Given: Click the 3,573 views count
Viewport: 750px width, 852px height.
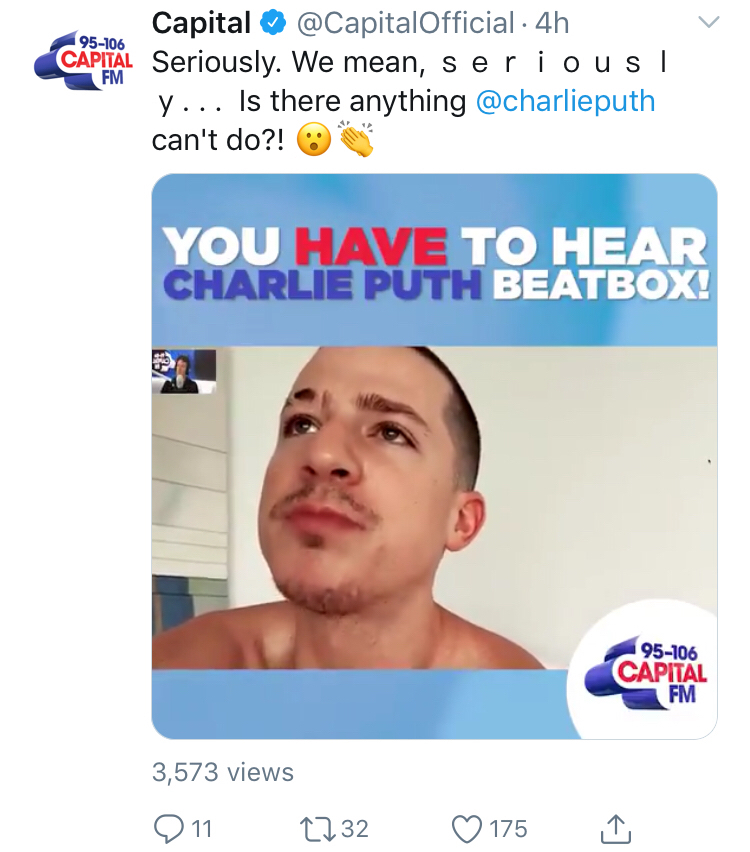Looking at the screenshot, I should (223, 772).
